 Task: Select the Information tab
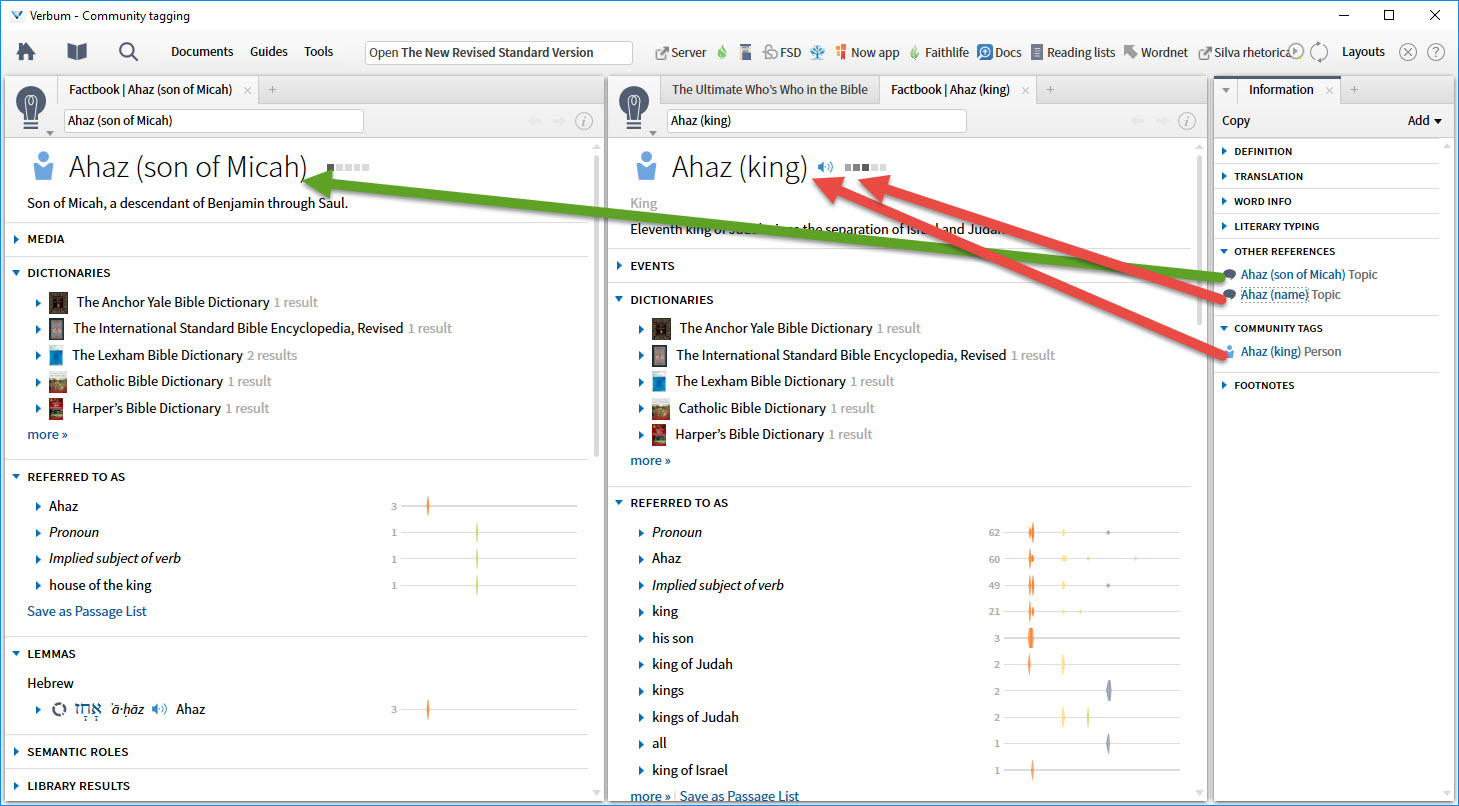point(1281,90)
